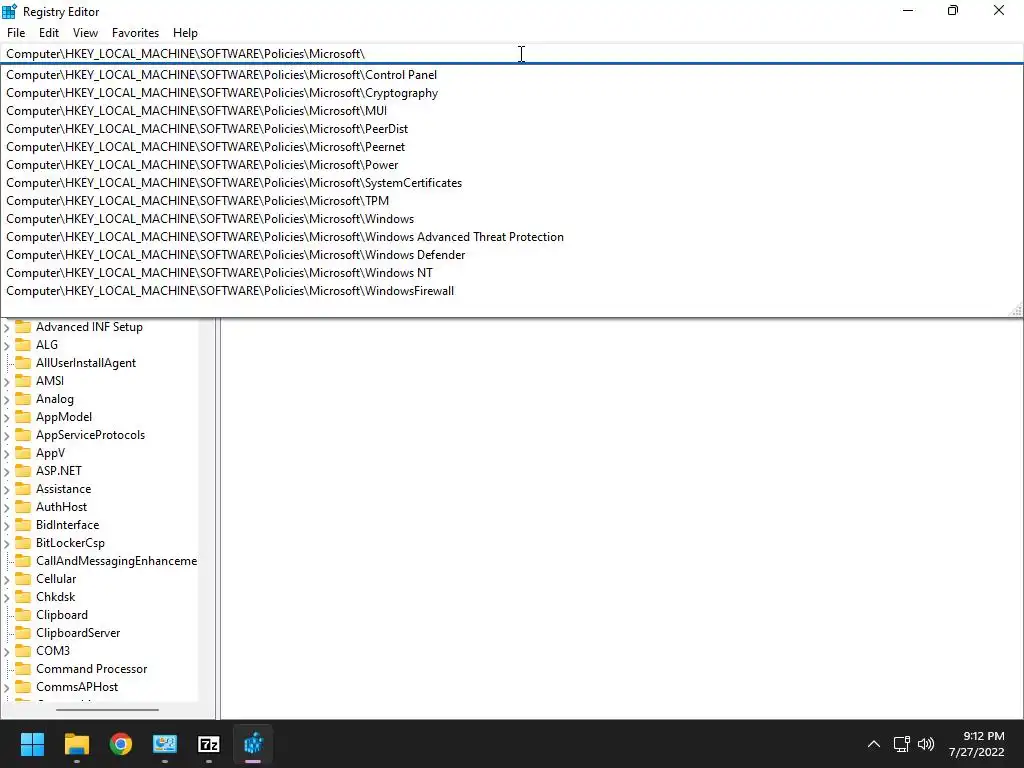Image resolution: width=1024 pixels, height=768 pixels.
Task: Click the AllUserInstallAgent folder icon
Action: [x=23, y=362]
